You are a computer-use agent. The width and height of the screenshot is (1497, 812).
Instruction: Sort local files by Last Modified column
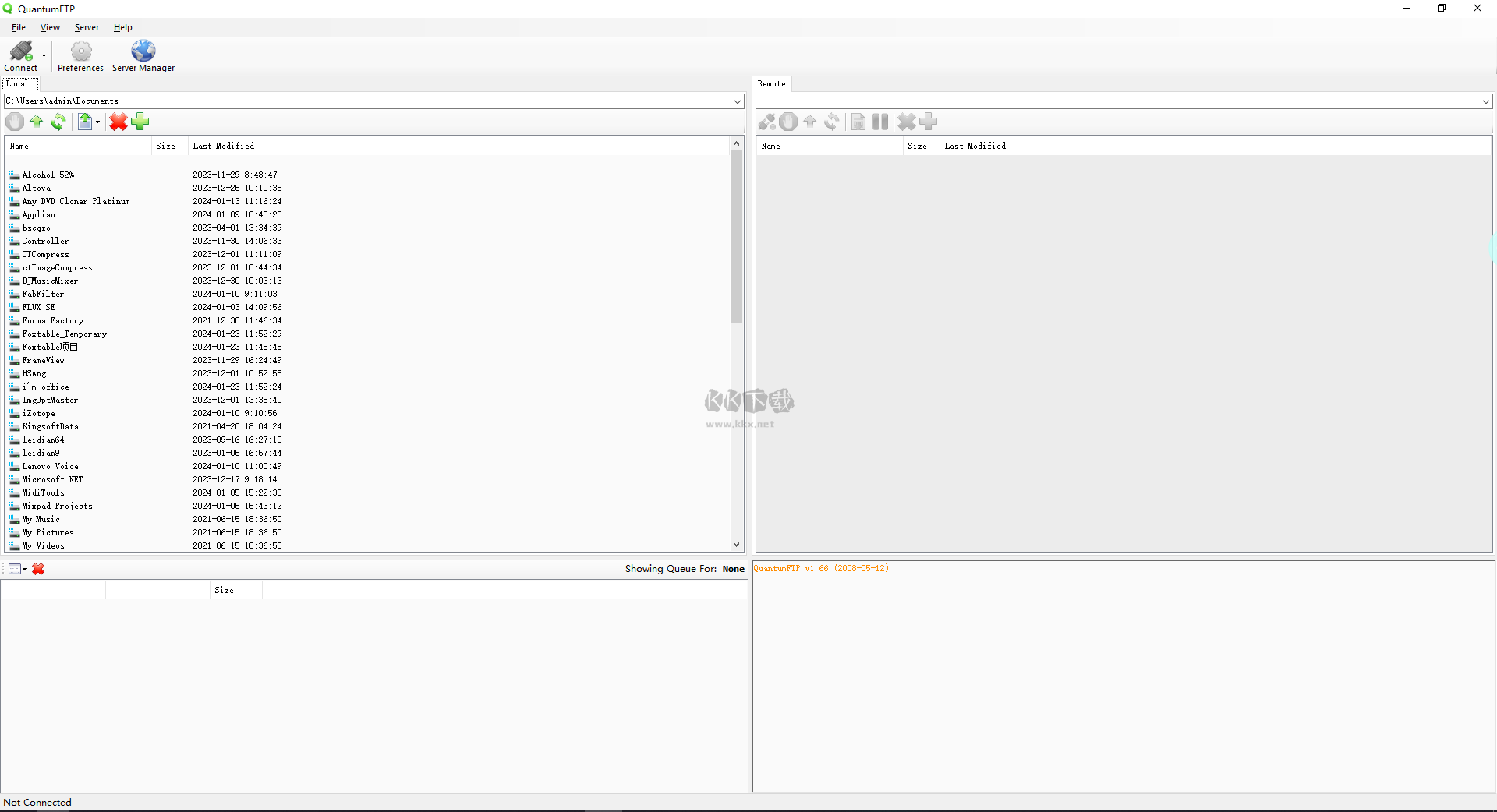click(223, 146)
